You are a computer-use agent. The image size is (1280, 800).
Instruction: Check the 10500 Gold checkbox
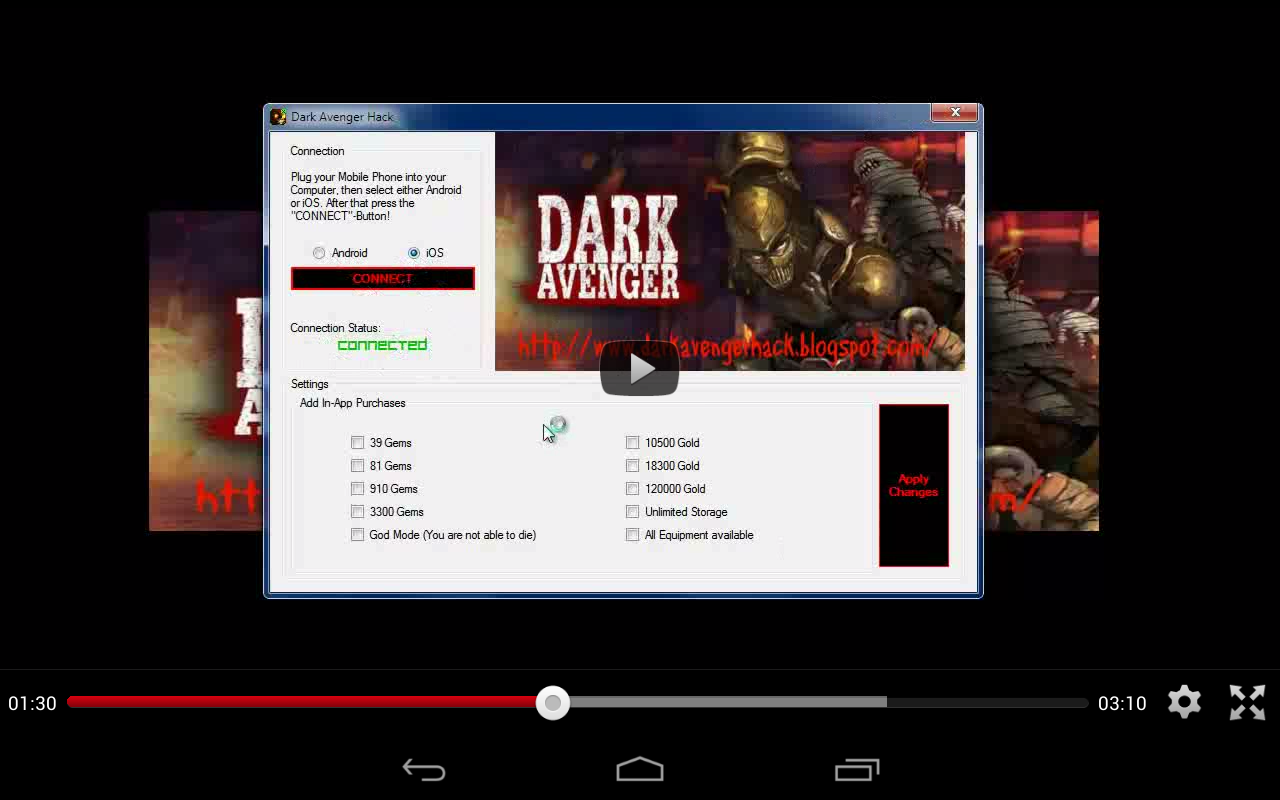[x=633, y=442]
